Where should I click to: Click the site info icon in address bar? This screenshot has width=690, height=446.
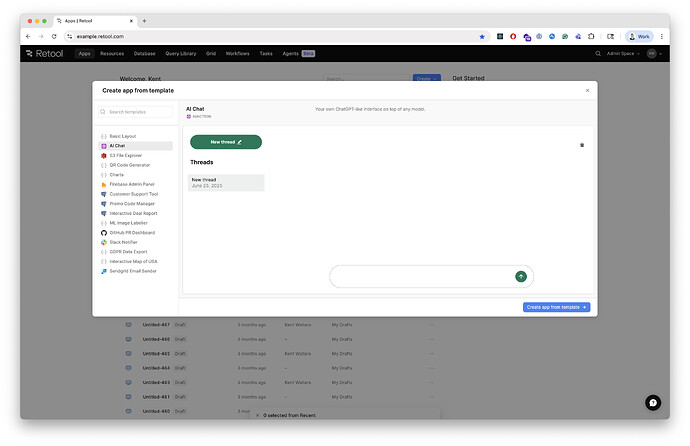(x=70, y=37)
